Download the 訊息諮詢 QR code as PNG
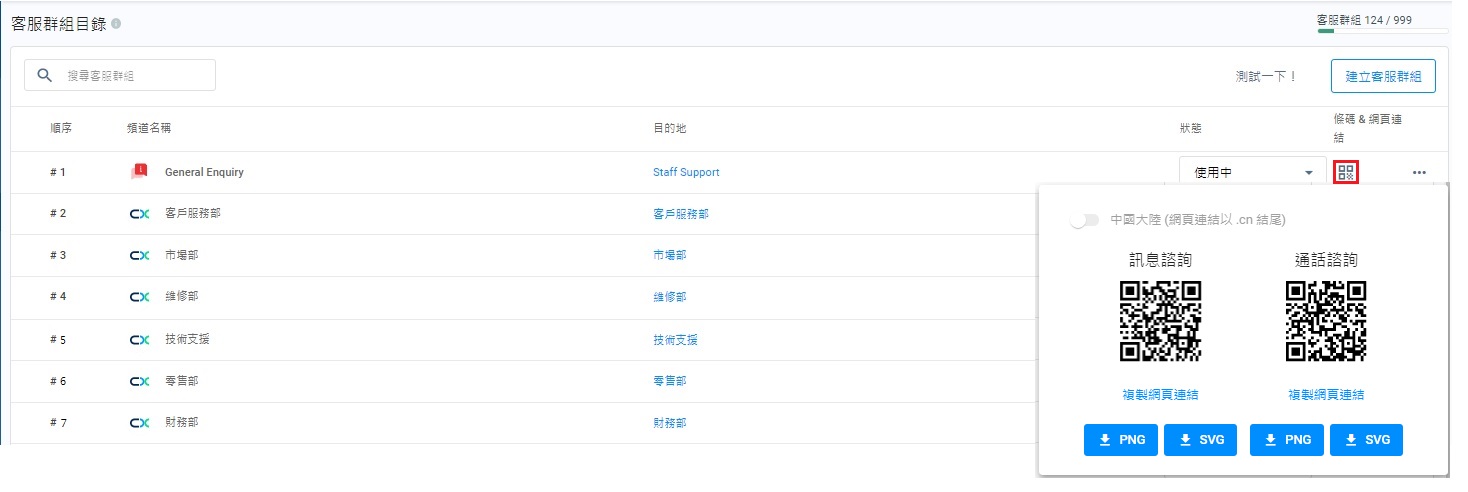This screenshot has height=492, width=1468. coord(1121,440)
